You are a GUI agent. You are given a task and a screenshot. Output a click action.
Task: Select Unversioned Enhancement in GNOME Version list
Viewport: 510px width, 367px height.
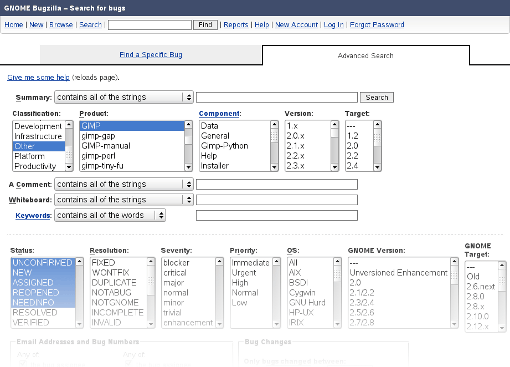point(399,273)
